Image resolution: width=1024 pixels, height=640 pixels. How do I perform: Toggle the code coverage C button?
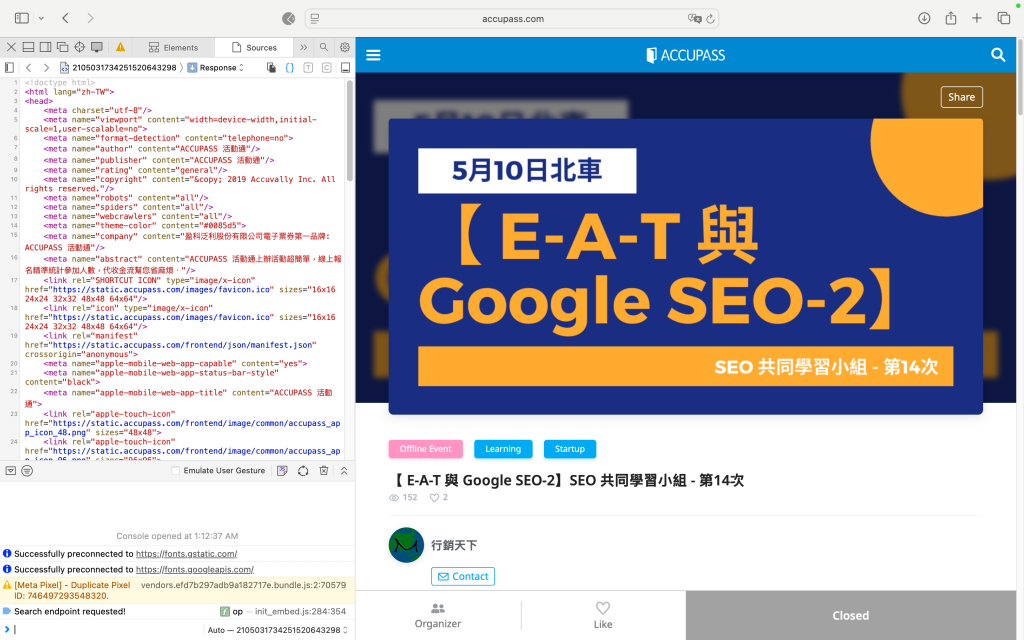pyautogui.click(x=327, y=67)
